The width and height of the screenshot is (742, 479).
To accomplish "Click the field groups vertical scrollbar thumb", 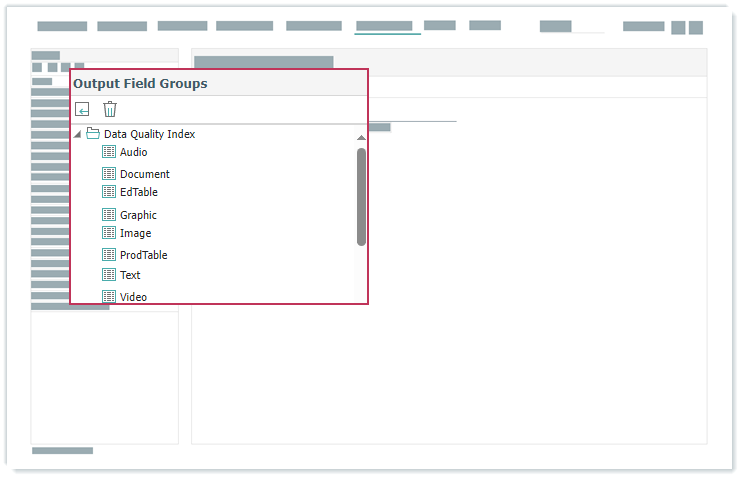I will click(x=361, y=196).
